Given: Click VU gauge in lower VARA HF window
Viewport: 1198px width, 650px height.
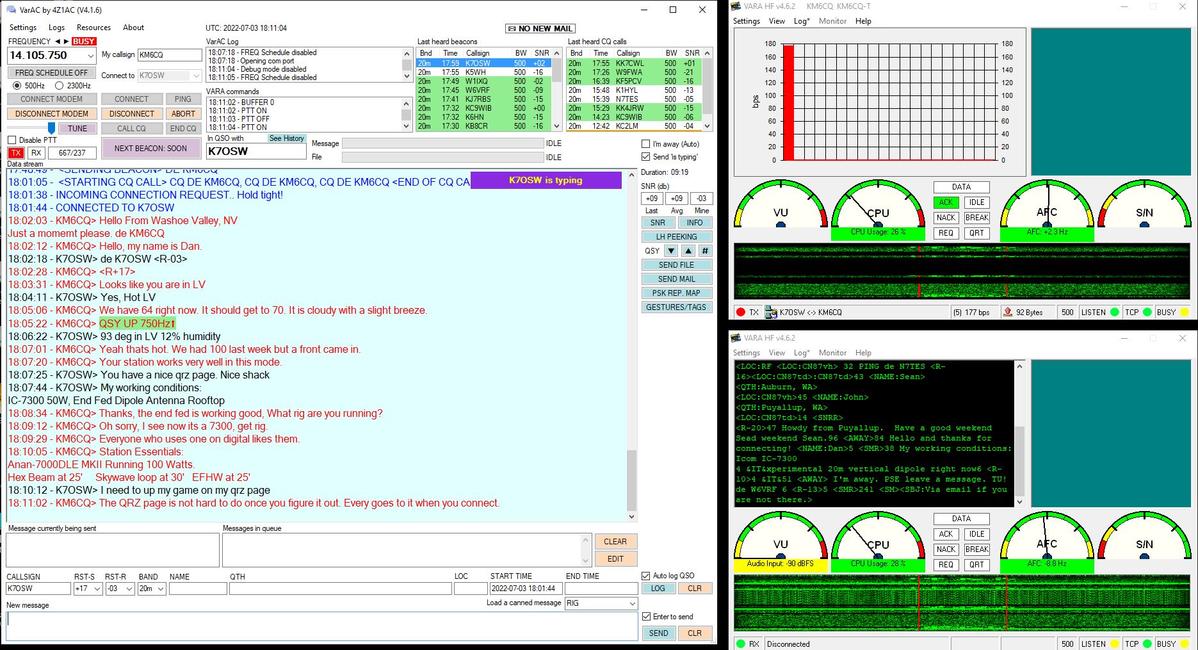Looking at the screenshot, I should pos(780,536).
